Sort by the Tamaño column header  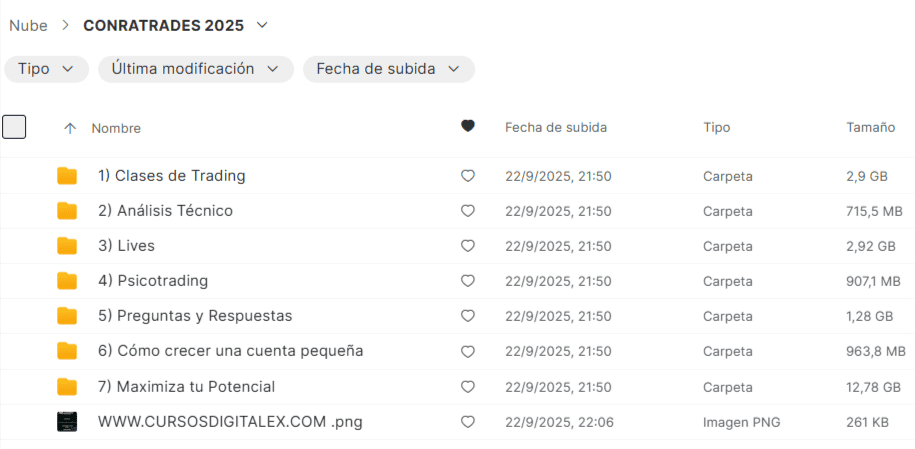870,128
